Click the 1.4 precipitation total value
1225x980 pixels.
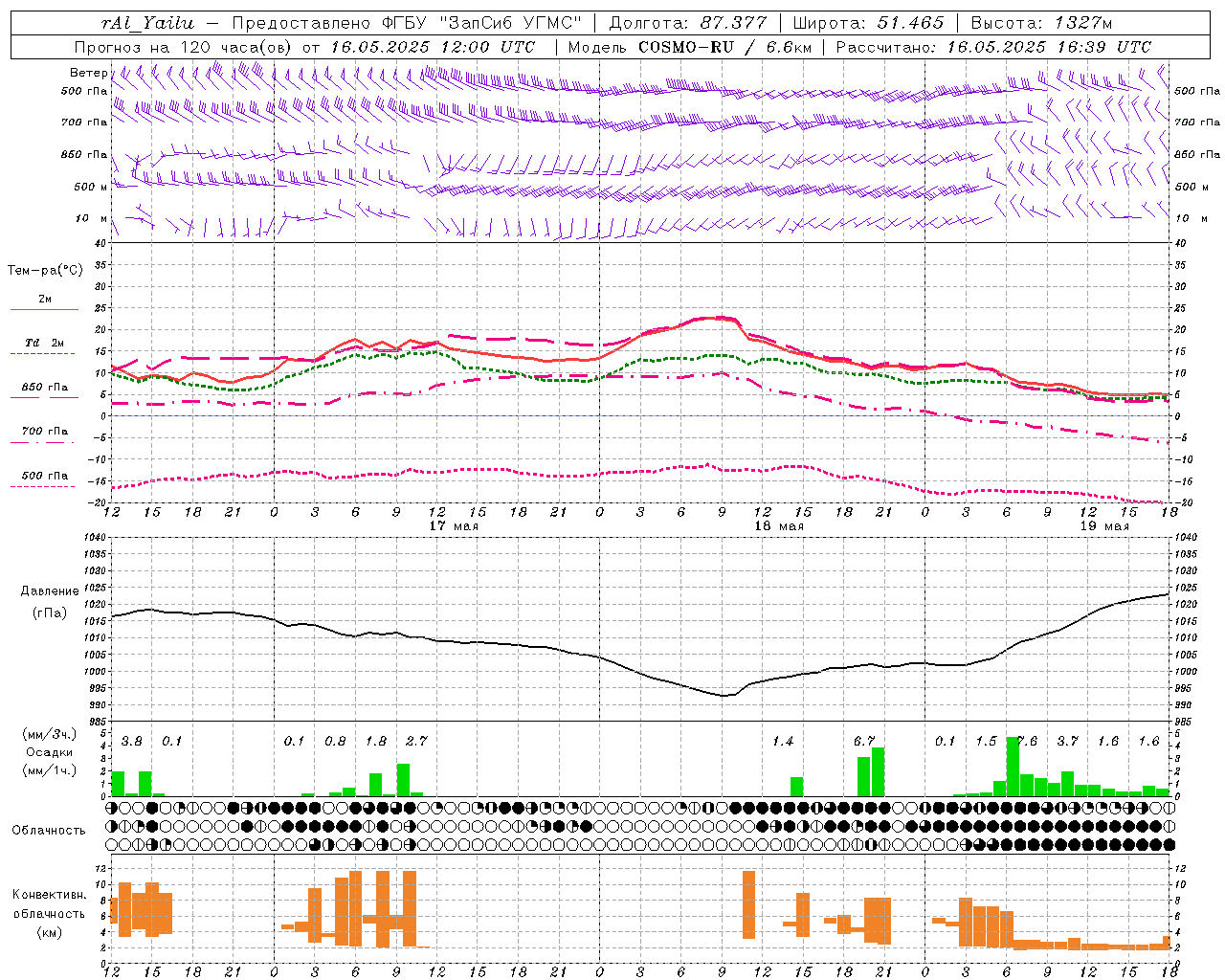click(783, 742)
